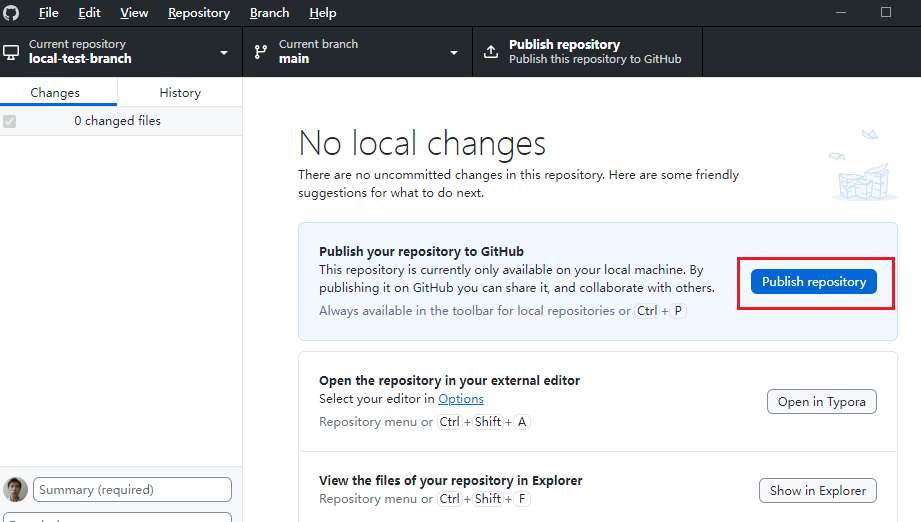Open the View menu
This screenshot has height=522, width=921.
pyautogui.click(x=134, y=12)
